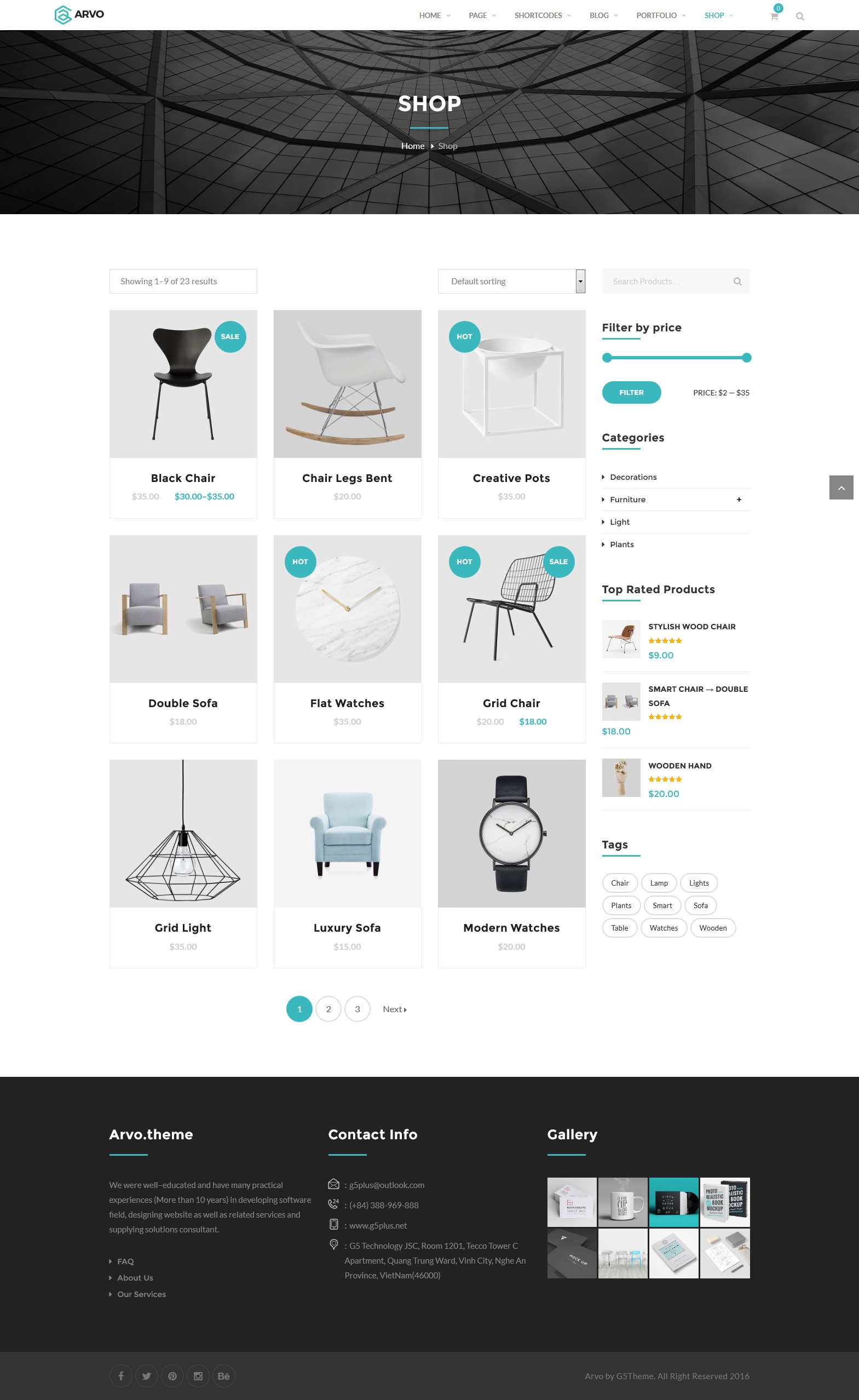This screenshot has height=1400, width=859.
Task: Open the Blog menu dropdown
Action: tap(603, 15)
